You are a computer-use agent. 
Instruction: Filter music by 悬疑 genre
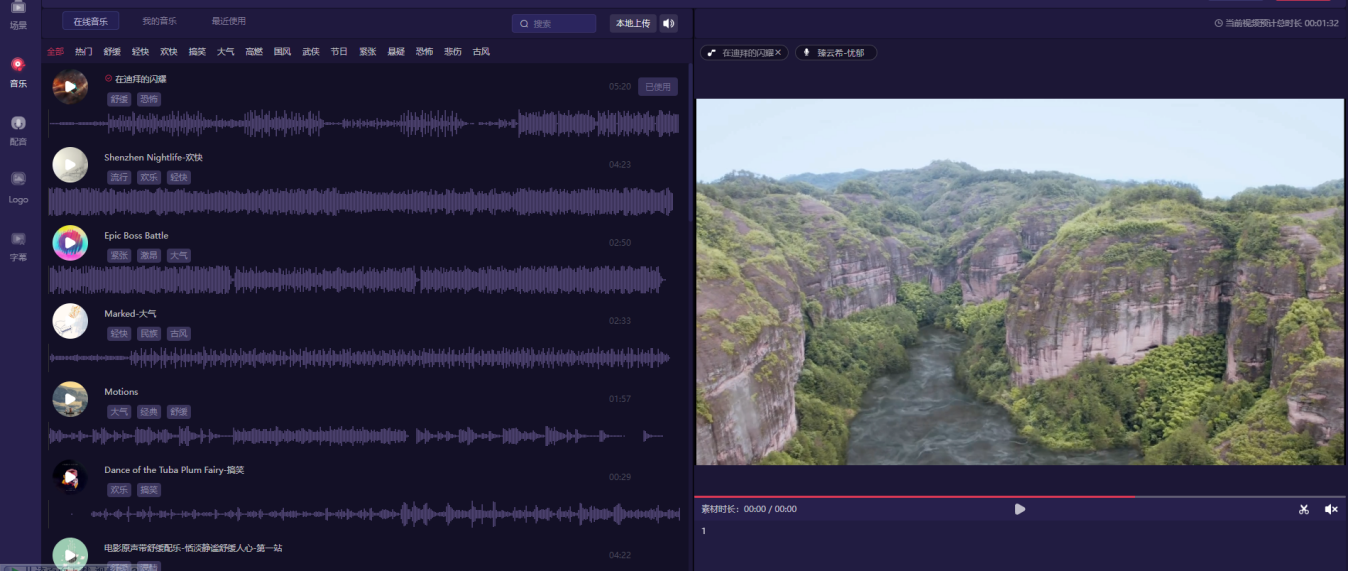(x=396, y=51)
